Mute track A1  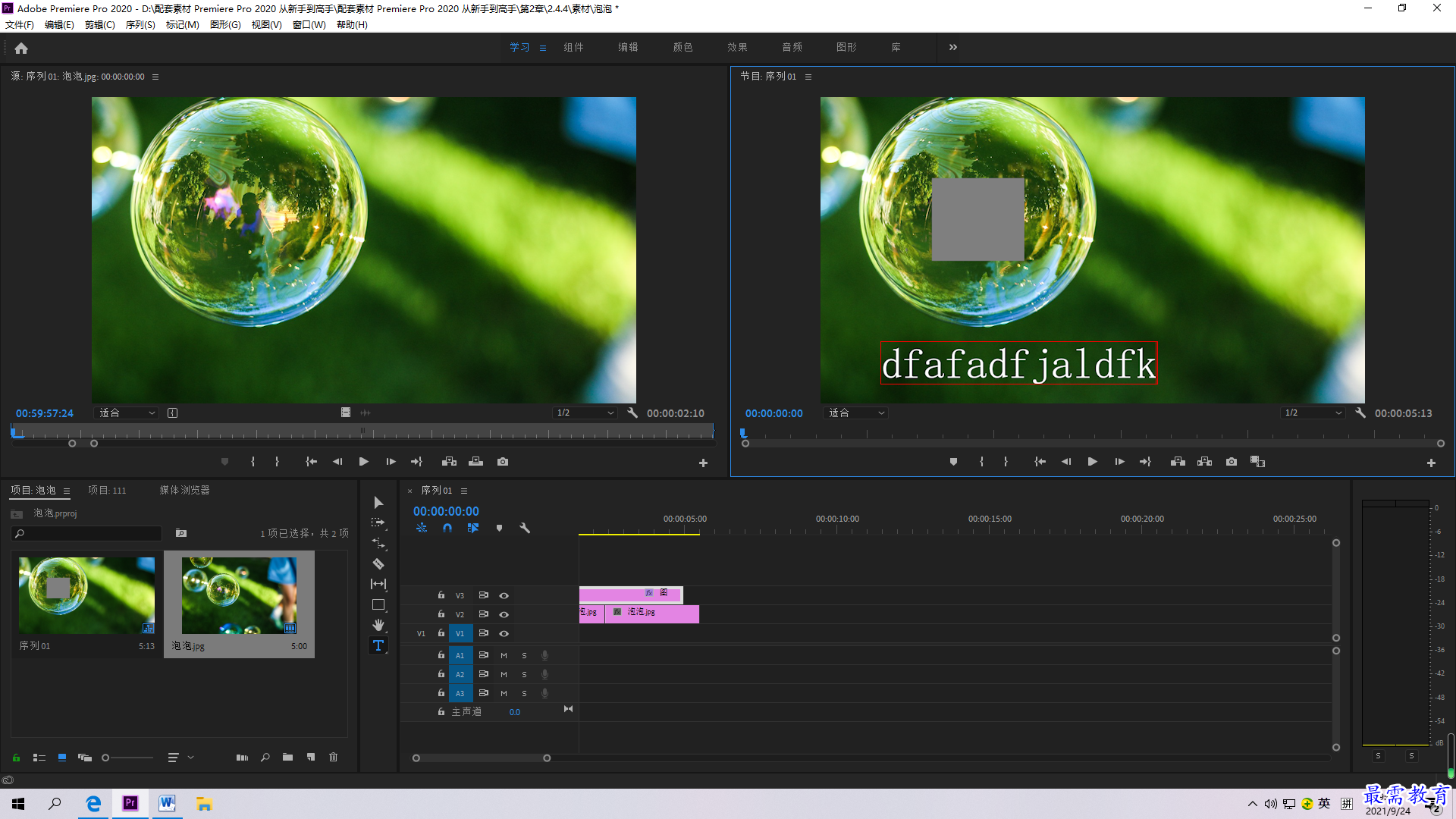(x=504, y=656)
